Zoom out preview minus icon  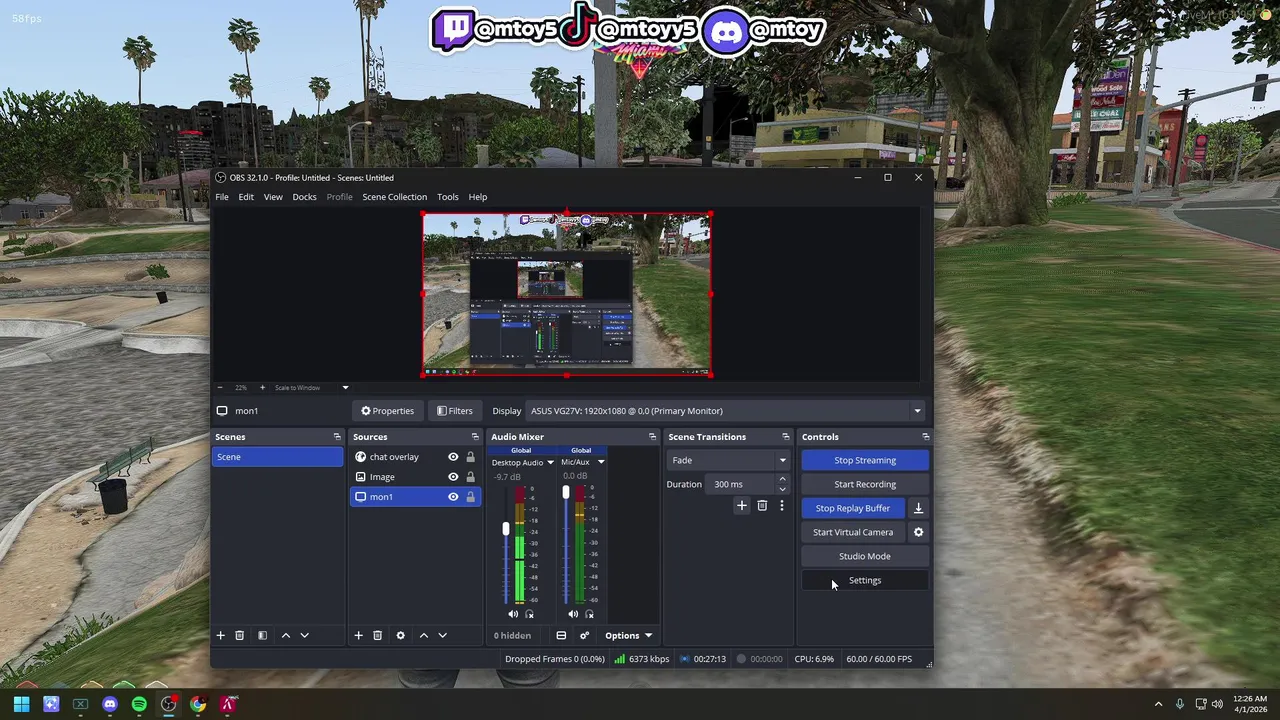tap(221, 387)
